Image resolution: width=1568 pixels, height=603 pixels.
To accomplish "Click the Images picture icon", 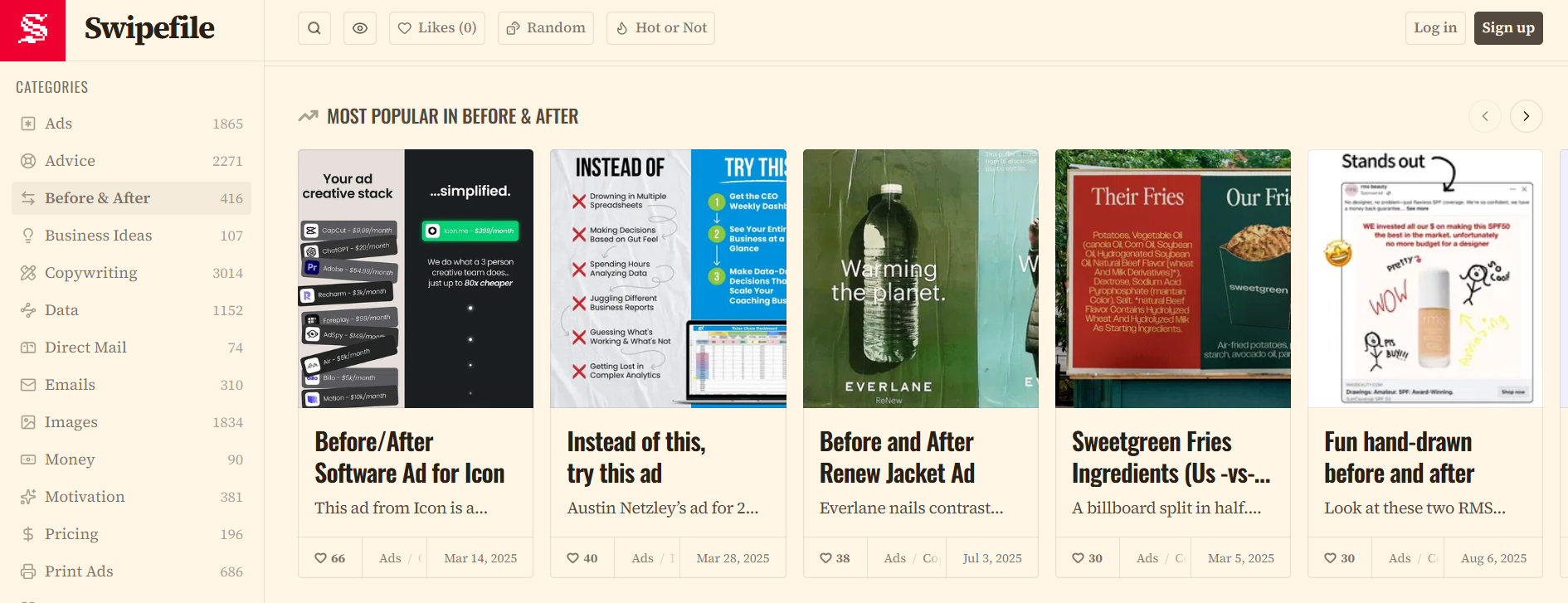I will [x=28, y=422].
